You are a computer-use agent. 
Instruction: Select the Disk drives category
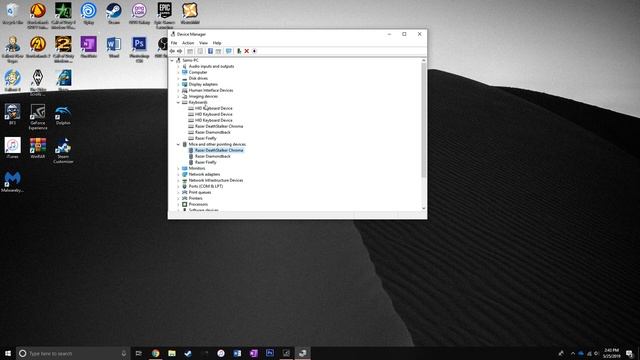point(198,78)
